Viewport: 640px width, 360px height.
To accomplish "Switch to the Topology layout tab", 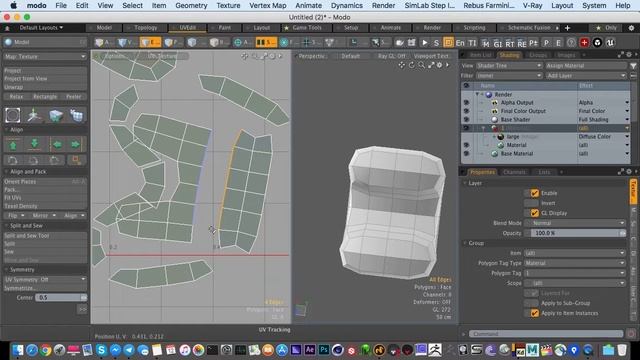I will coord(145,28).
